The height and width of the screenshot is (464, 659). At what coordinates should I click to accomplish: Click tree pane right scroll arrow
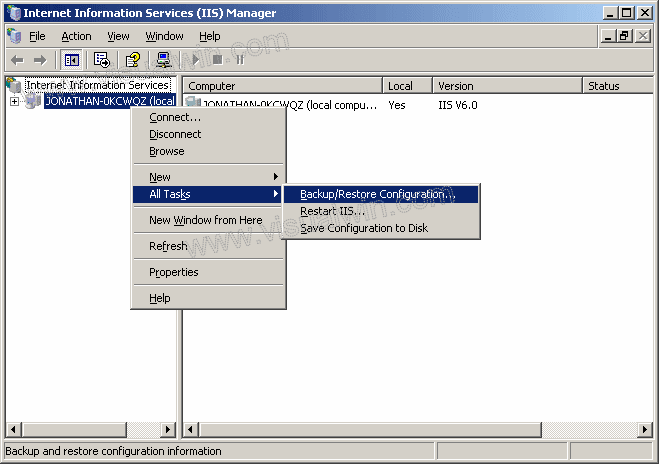[x=168, y=430]
